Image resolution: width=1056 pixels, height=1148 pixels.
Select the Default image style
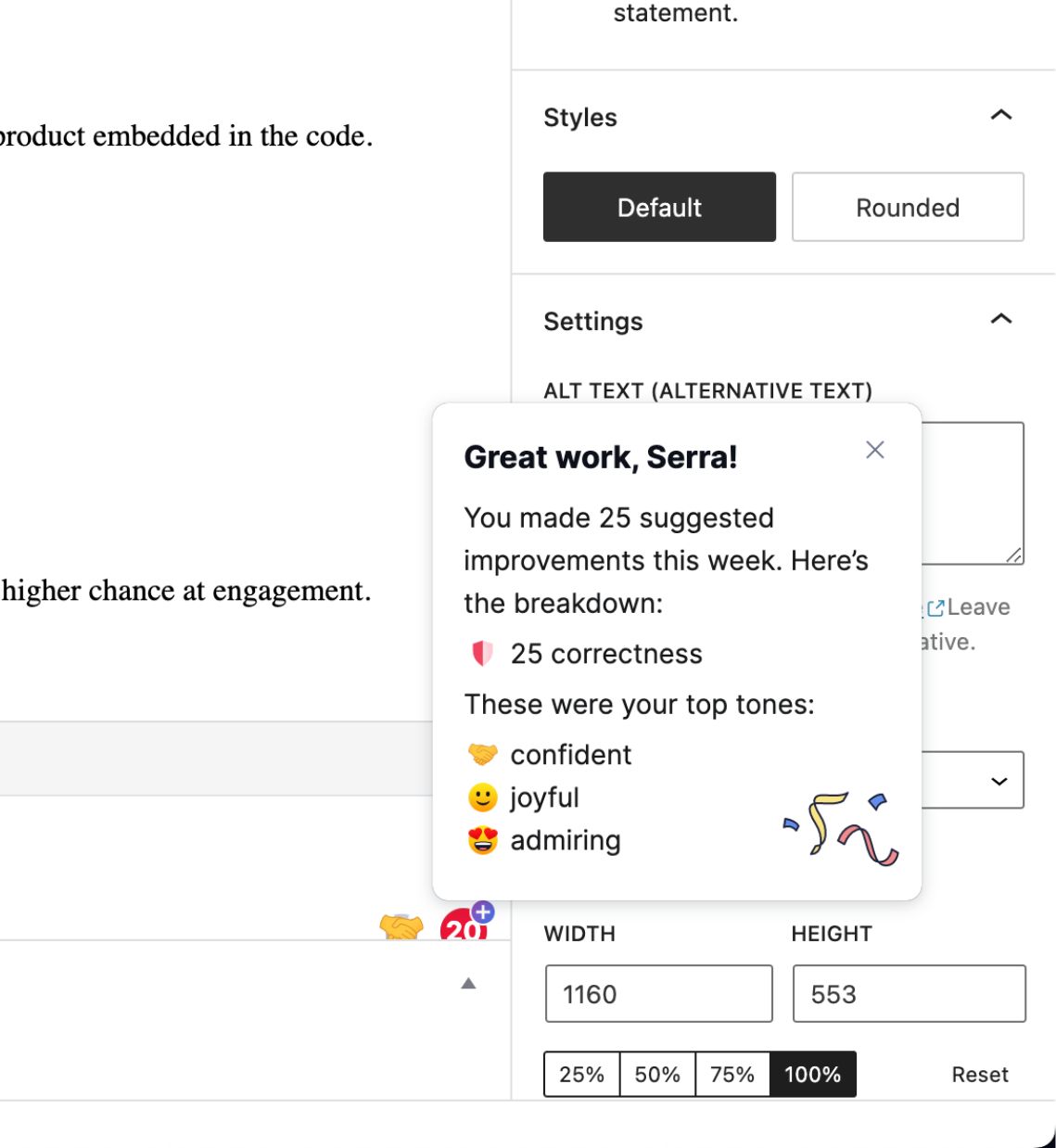point(658,207)
